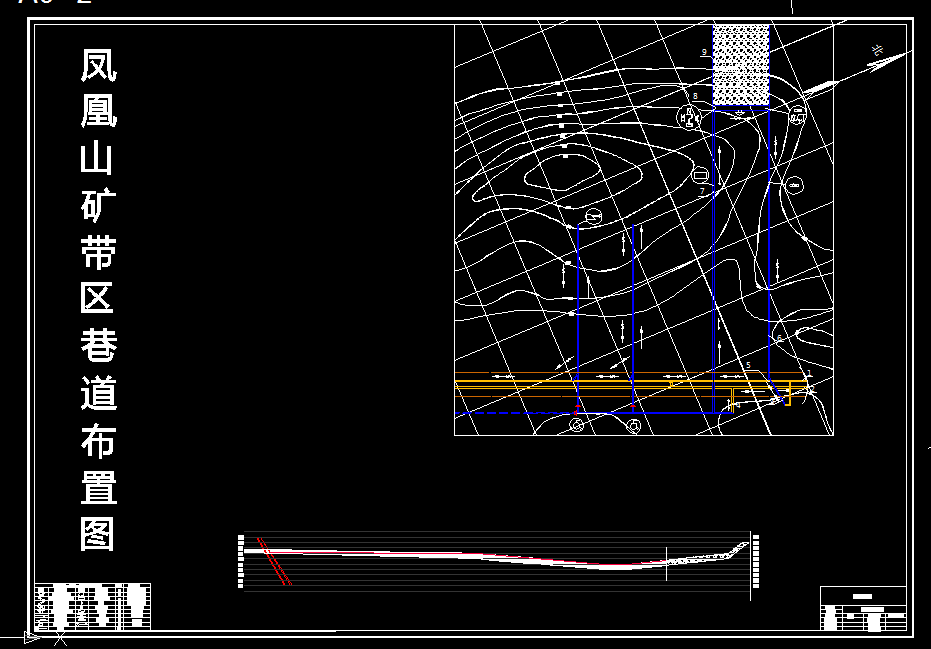
Task: Click callout number 6 on the map
Action: coord(780,338)
